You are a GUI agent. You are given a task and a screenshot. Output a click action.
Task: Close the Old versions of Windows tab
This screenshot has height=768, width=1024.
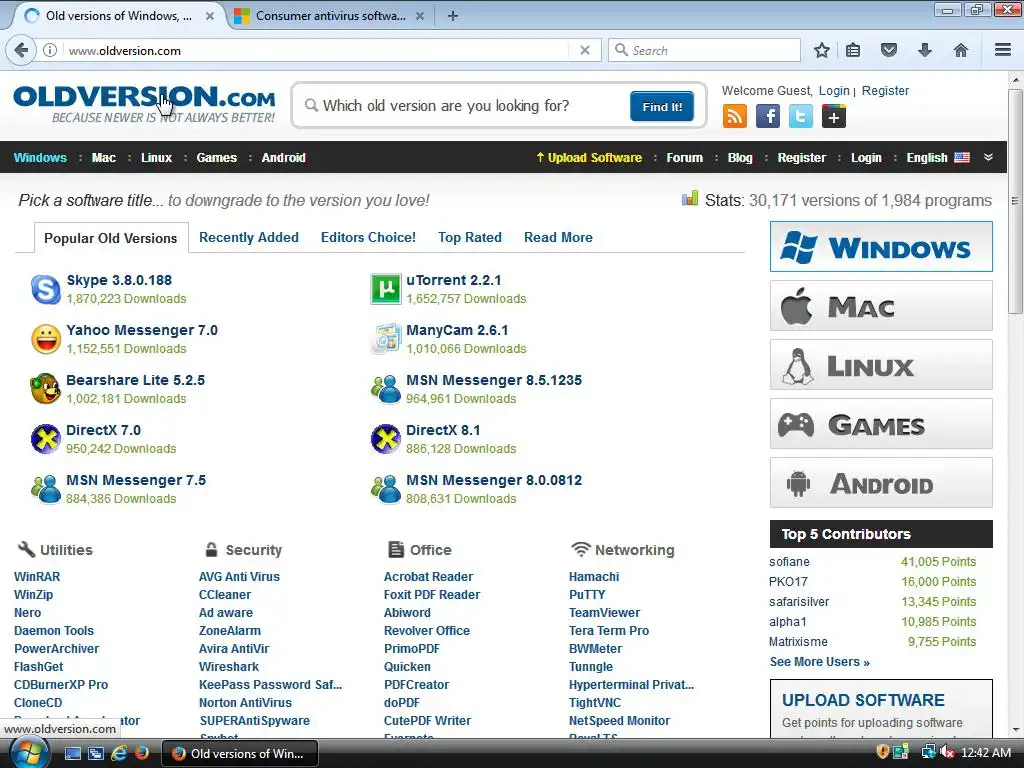(x=210, y=16)
